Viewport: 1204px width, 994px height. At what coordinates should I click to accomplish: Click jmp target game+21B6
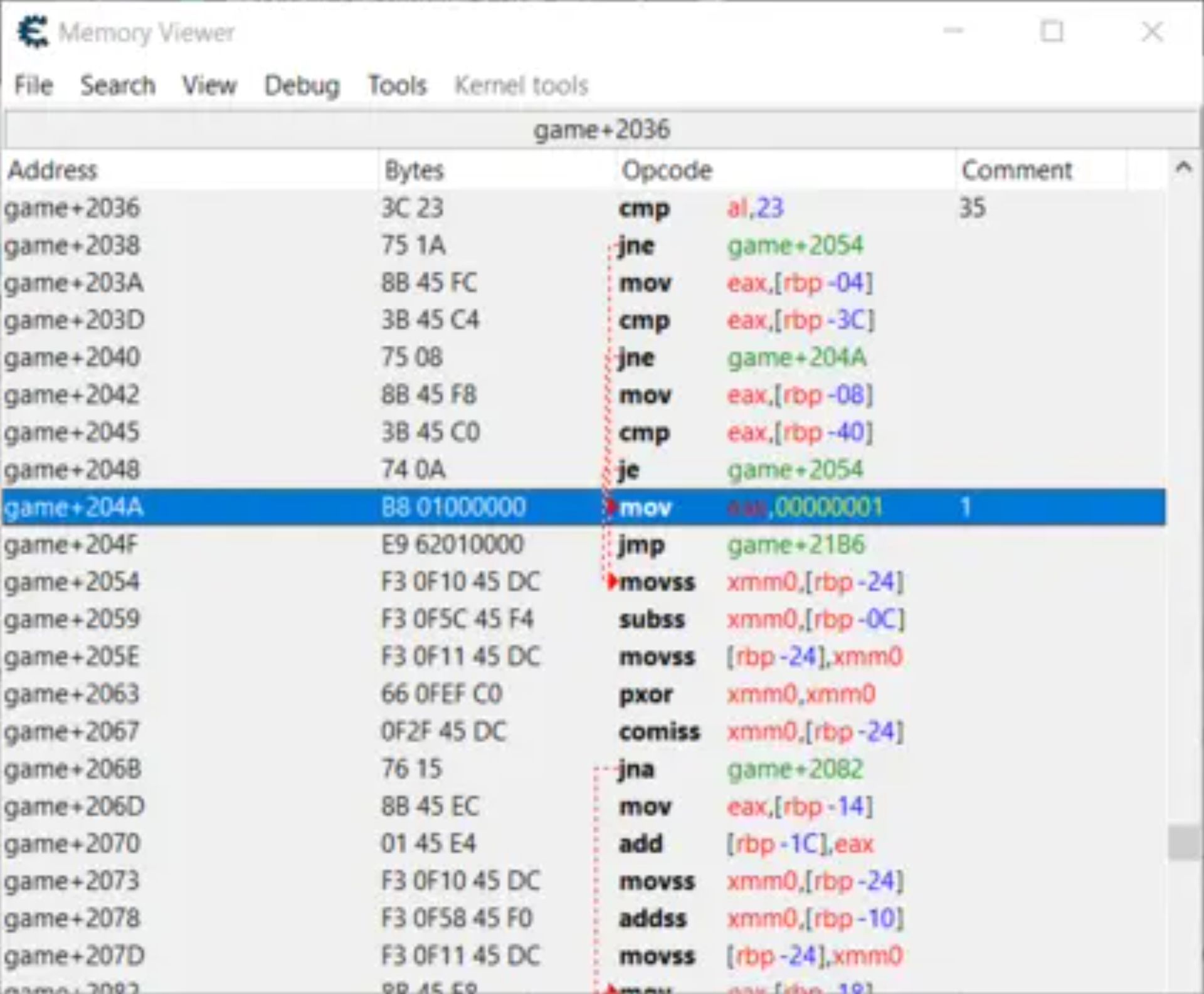(x=796, y=544)
